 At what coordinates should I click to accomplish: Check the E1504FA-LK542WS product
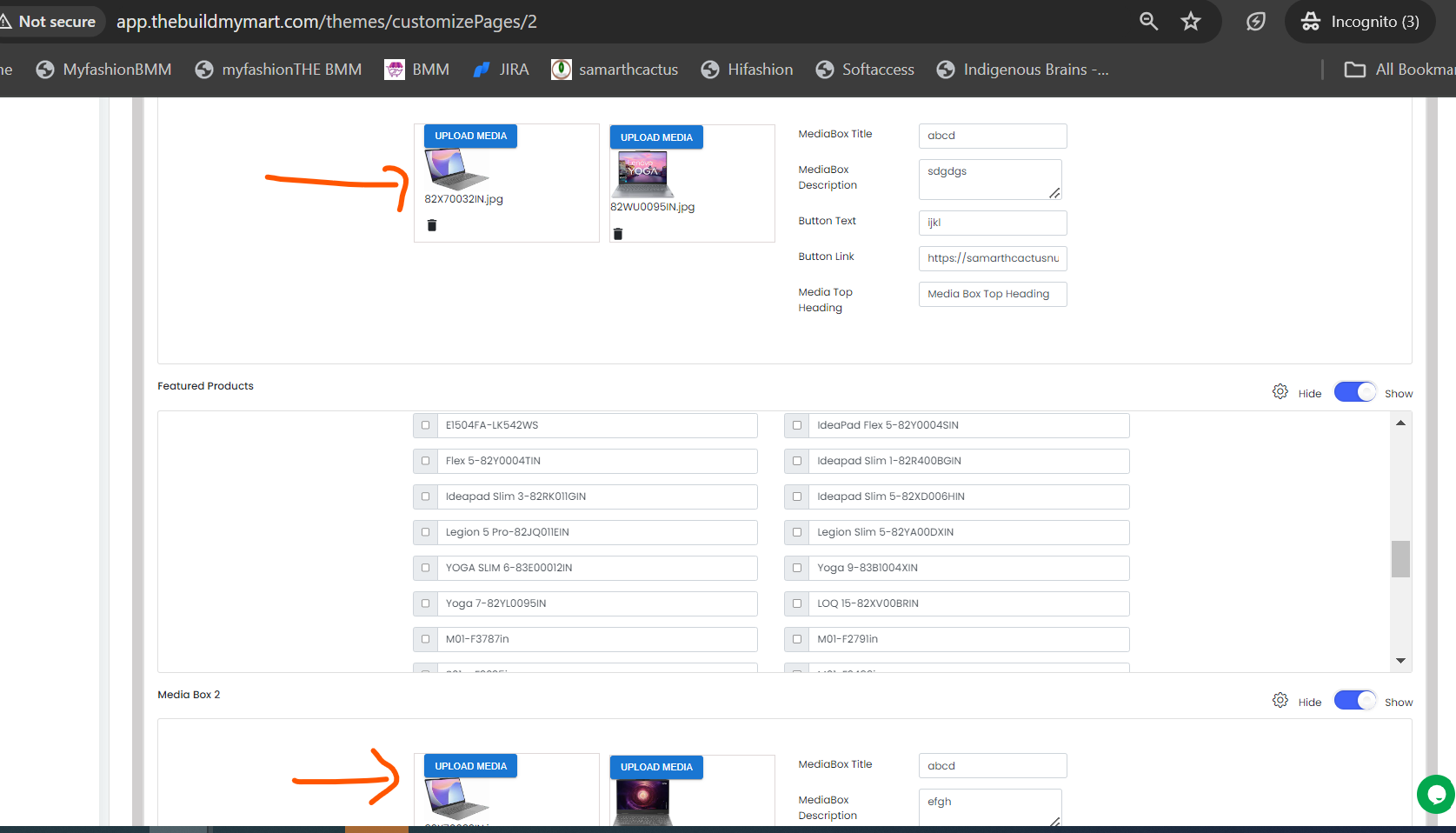(x=425, y=425)
